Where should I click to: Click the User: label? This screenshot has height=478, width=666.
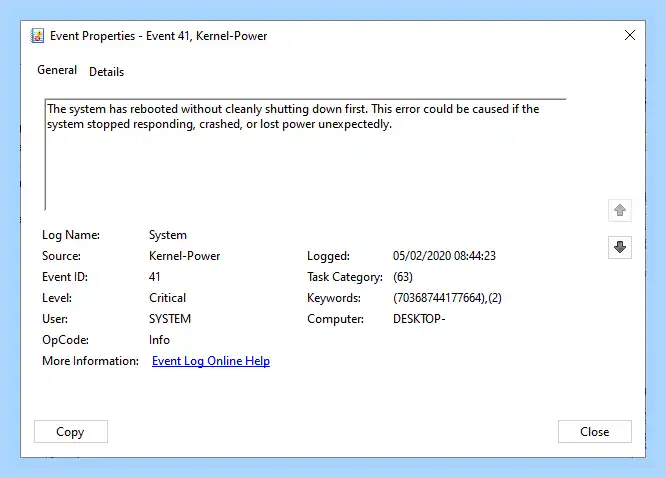tap(55, 319)
